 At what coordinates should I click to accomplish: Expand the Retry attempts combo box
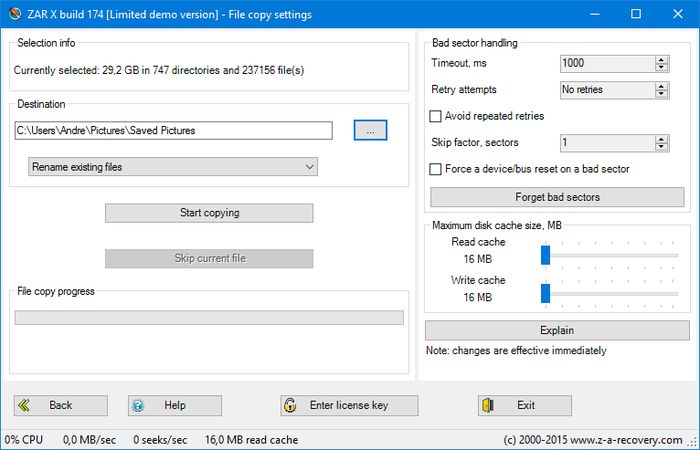tap(613, 90)
